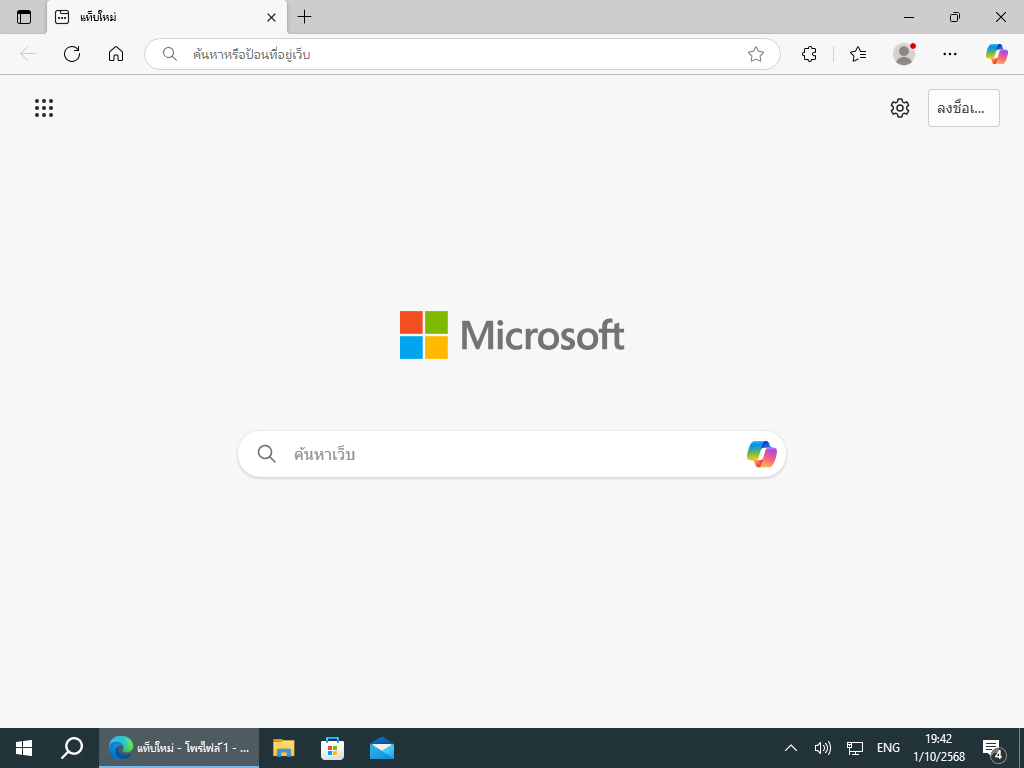This screenshot has height=768, width=1024.
Task: Open the page settings gear icon
Action: (900, 108)
